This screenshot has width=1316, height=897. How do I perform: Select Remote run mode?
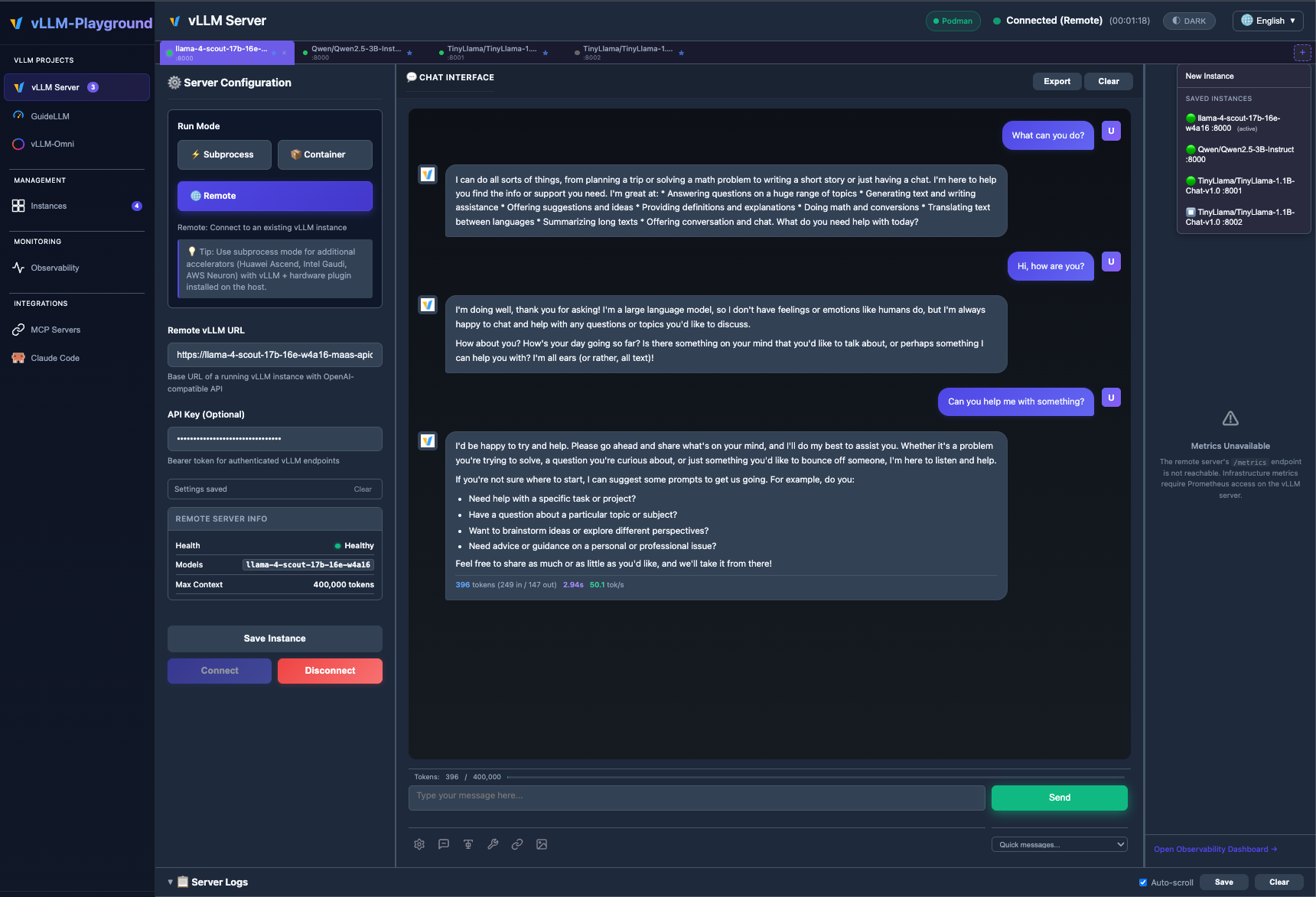click(275, 196)
